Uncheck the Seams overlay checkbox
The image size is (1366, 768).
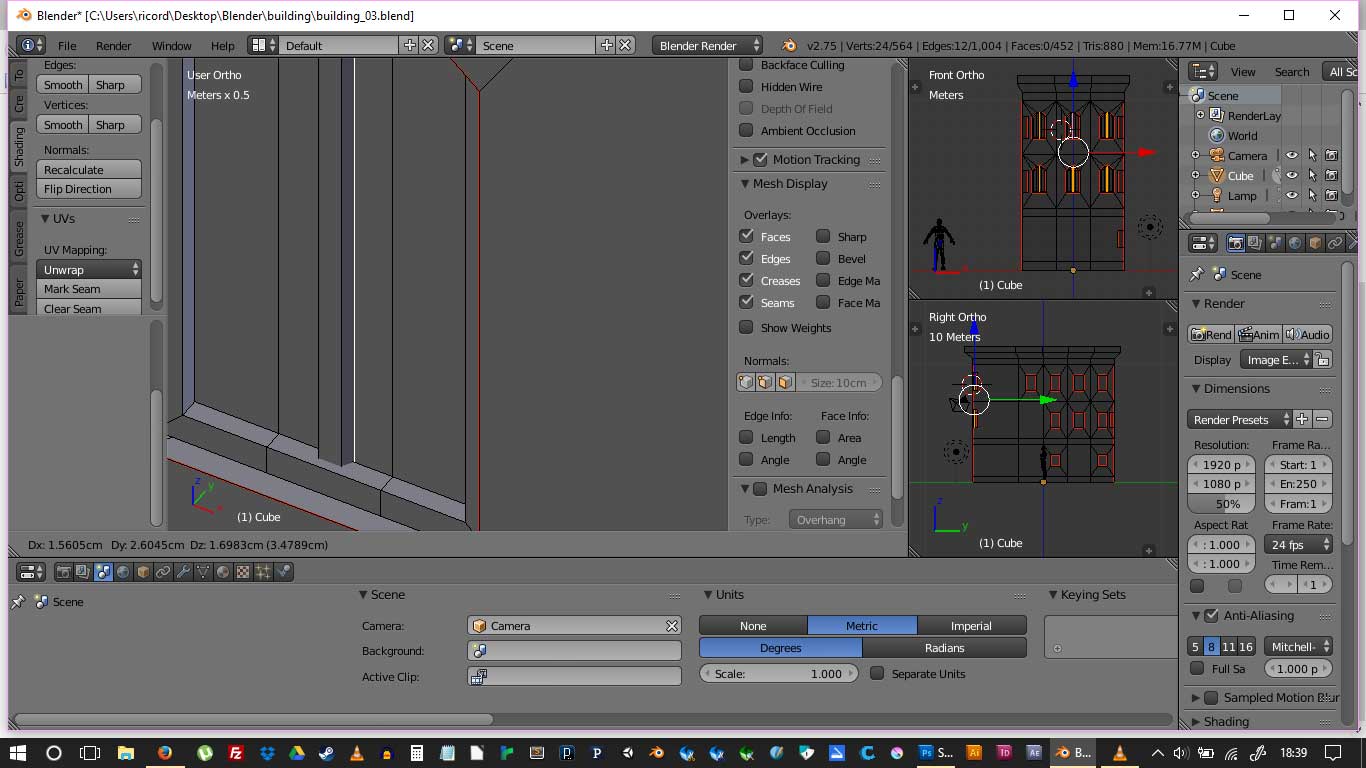pos(746,302)
